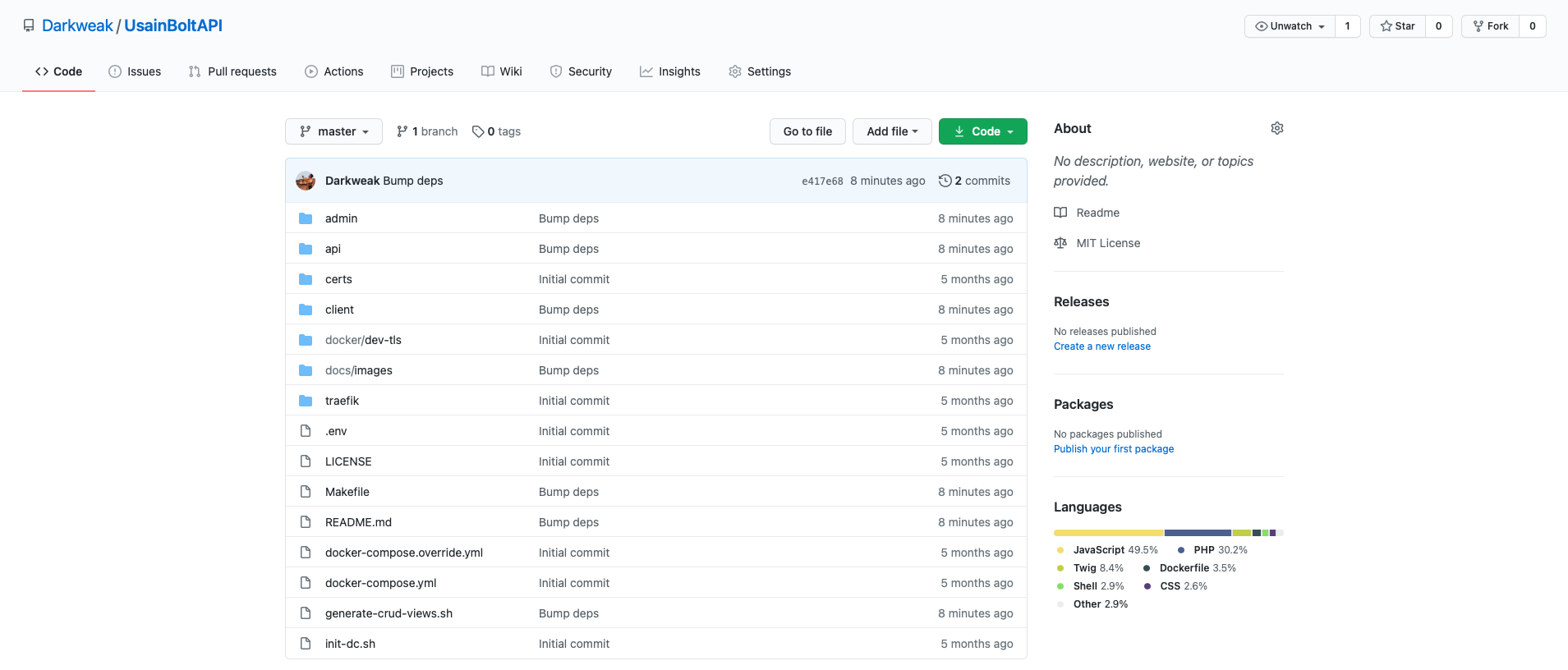1568x670 pixels.
Task: Click the JavaScript 49.5% language entry
Action: pos(1107,550)
